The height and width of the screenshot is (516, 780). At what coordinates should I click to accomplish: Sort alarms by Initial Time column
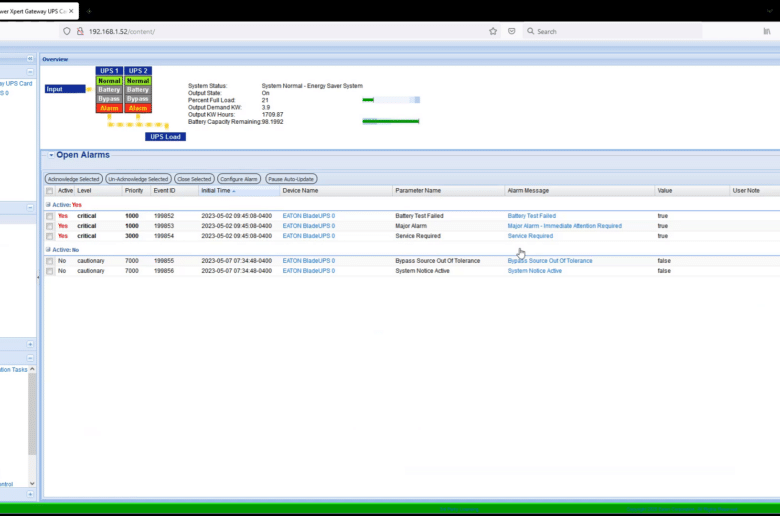[x=239, y=191]
